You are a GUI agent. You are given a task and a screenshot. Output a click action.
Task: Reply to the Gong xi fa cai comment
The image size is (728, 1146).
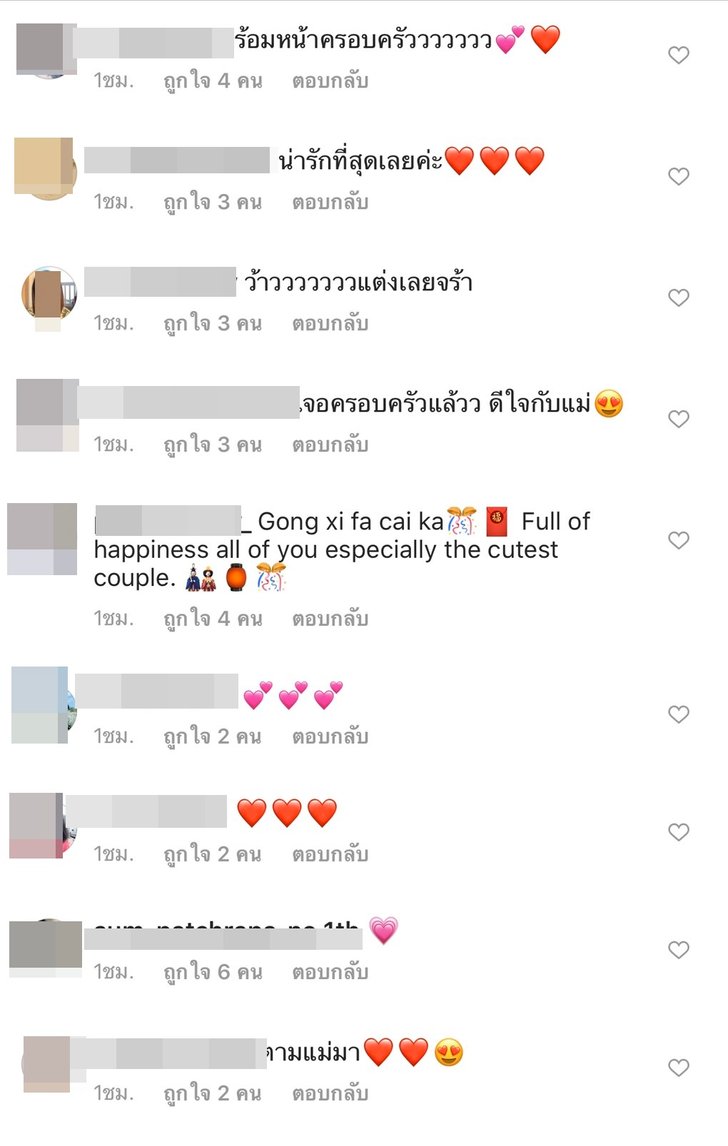[330, 619]
